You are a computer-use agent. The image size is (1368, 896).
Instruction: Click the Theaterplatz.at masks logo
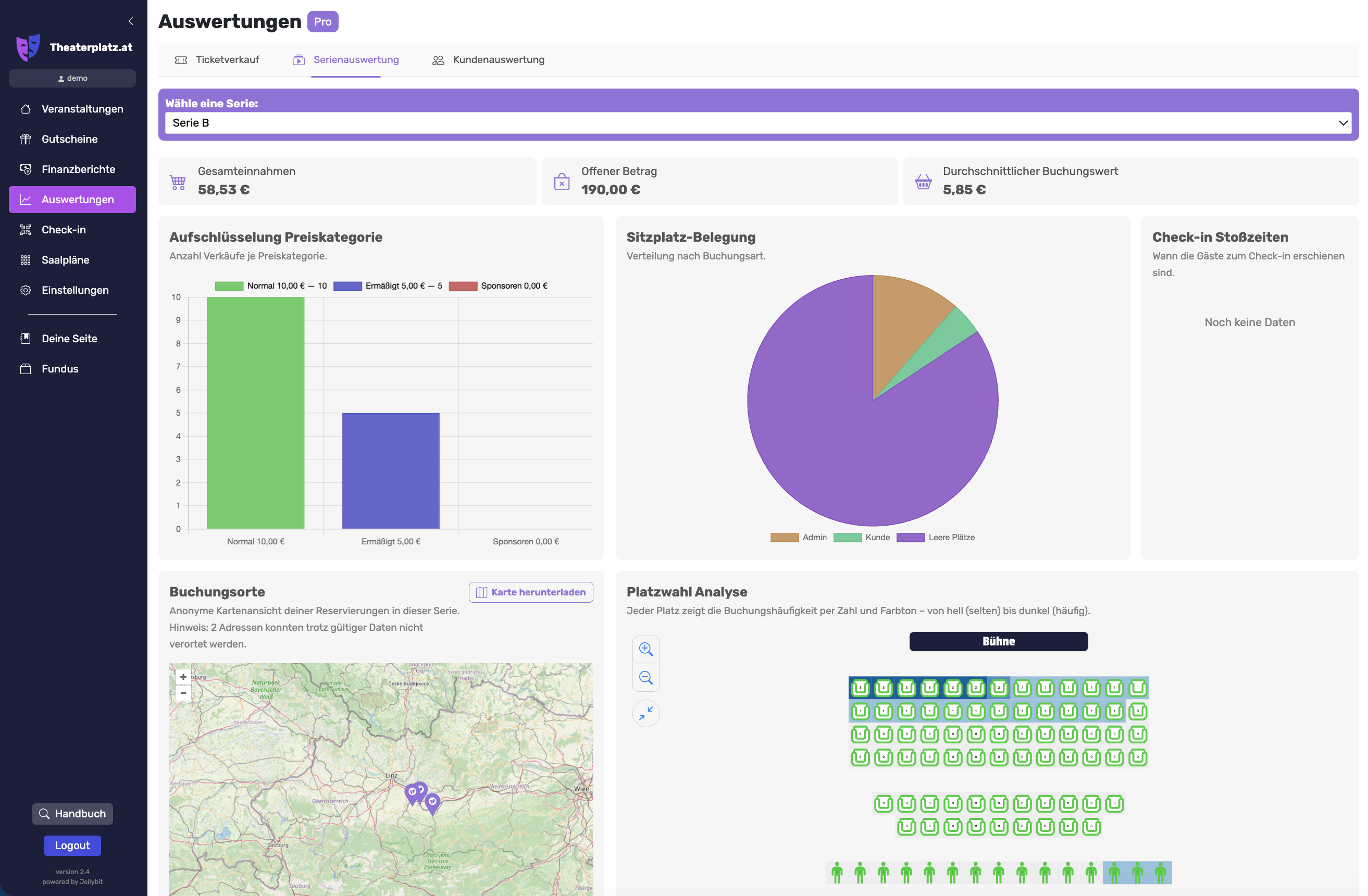click(x=28, y=47)
